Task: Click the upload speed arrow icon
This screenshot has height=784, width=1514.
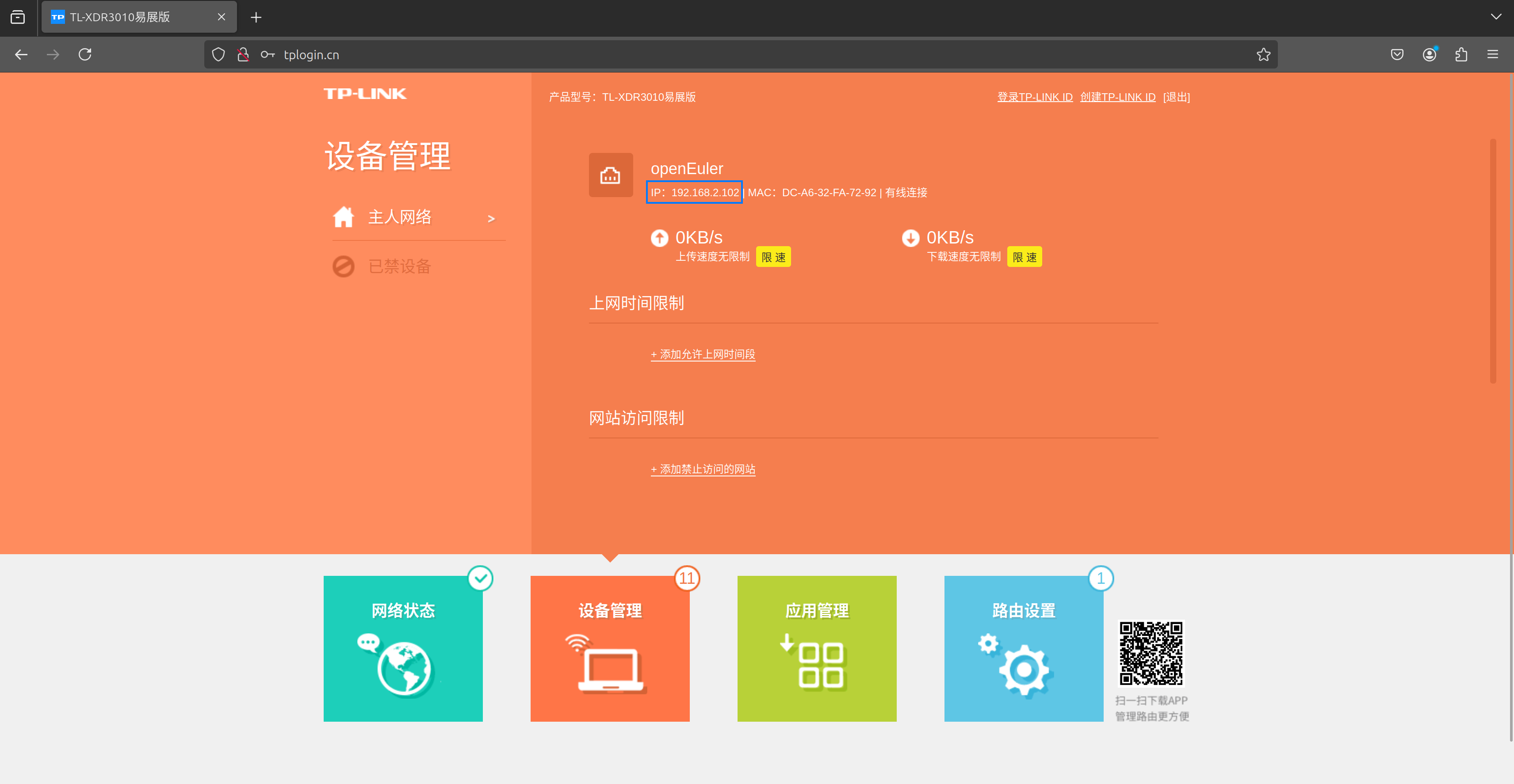Action: (x=659, y=238)
